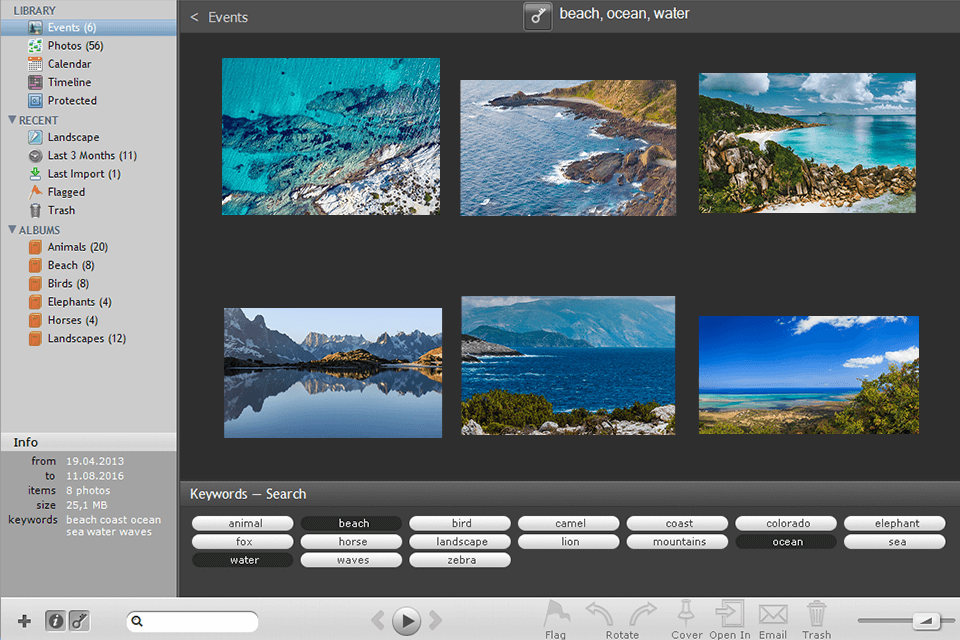Viewport: 960px width, 640px height.
Task: Open the Beach (8) album icon
Action: click(x=36, y=266)
